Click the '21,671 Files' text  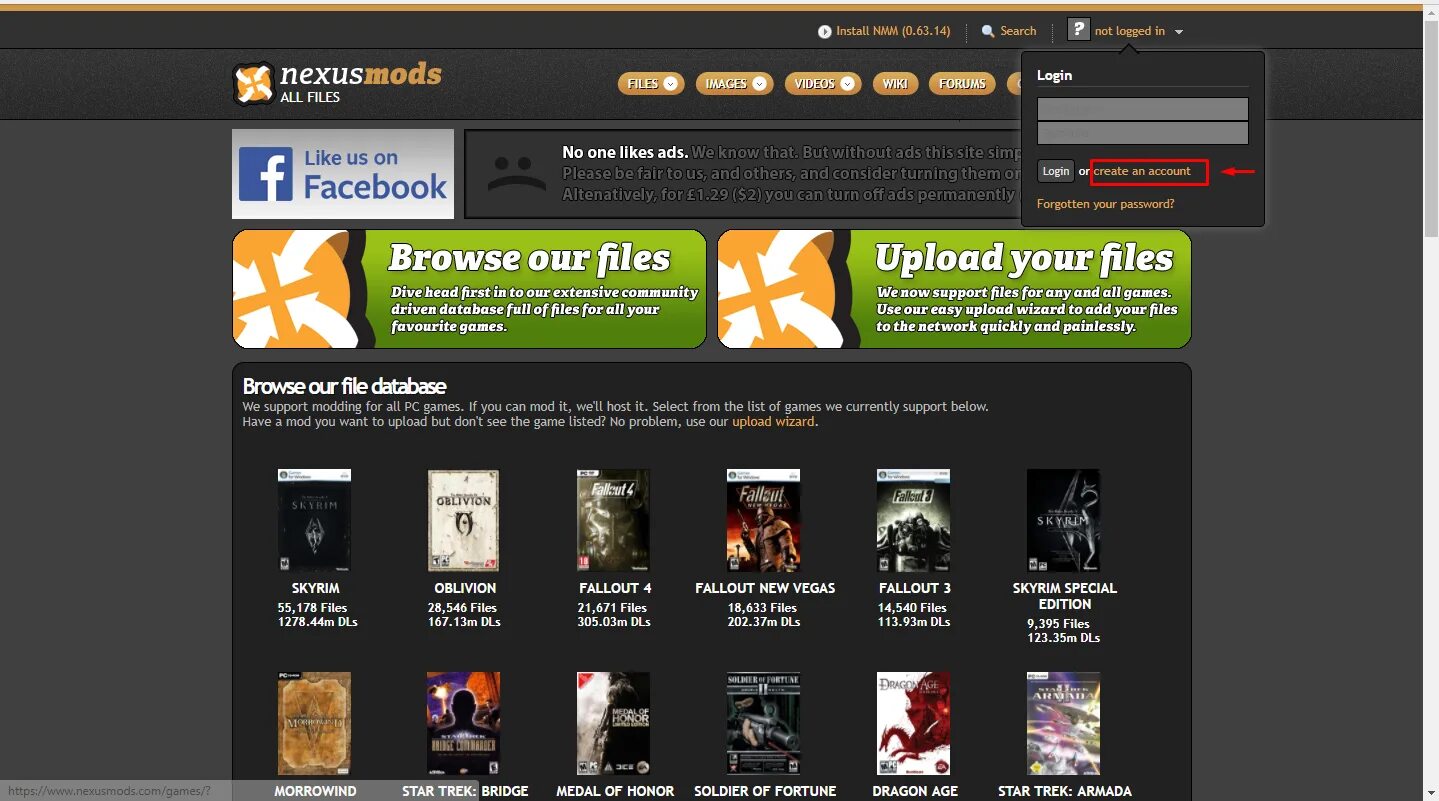[x=612, y=608]
